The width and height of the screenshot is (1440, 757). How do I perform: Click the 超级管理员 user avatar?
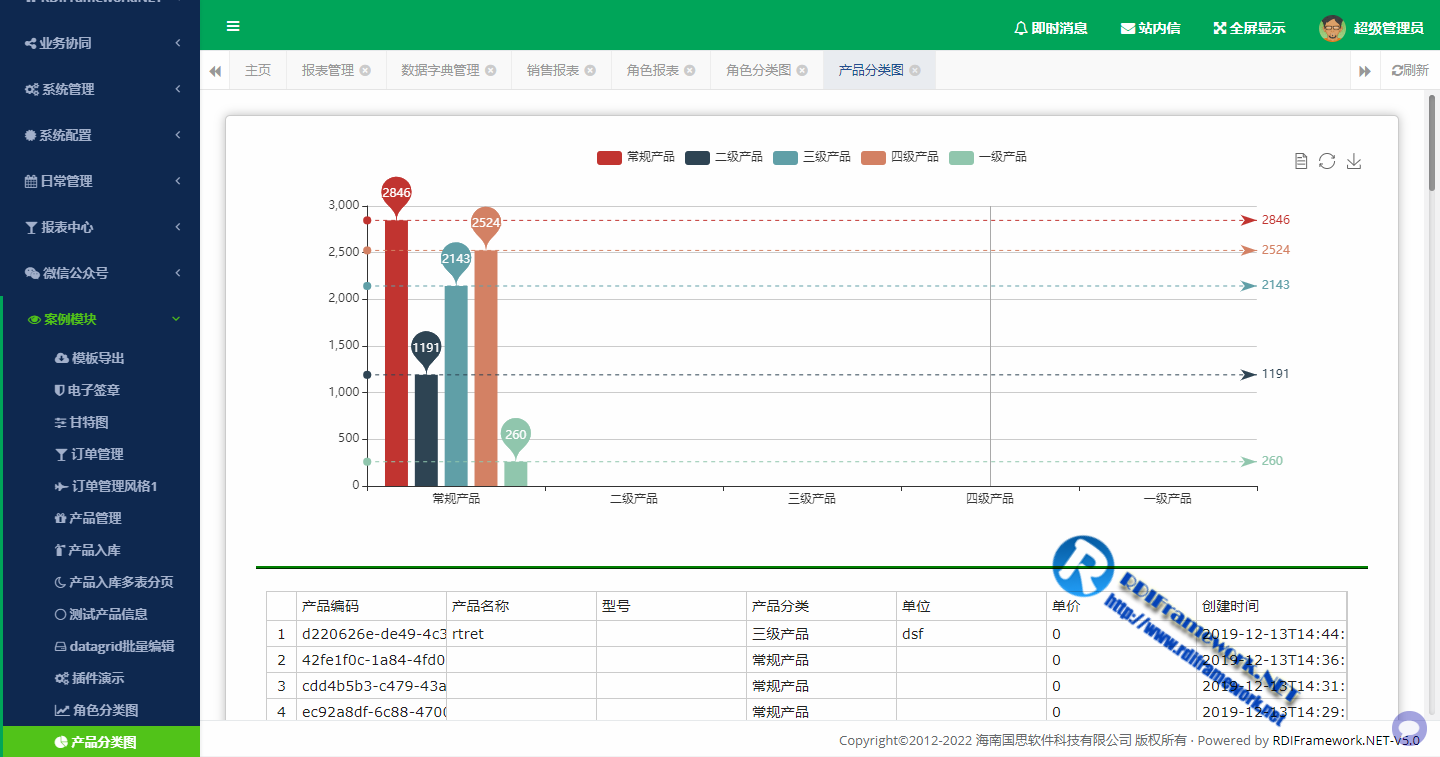1332,28
